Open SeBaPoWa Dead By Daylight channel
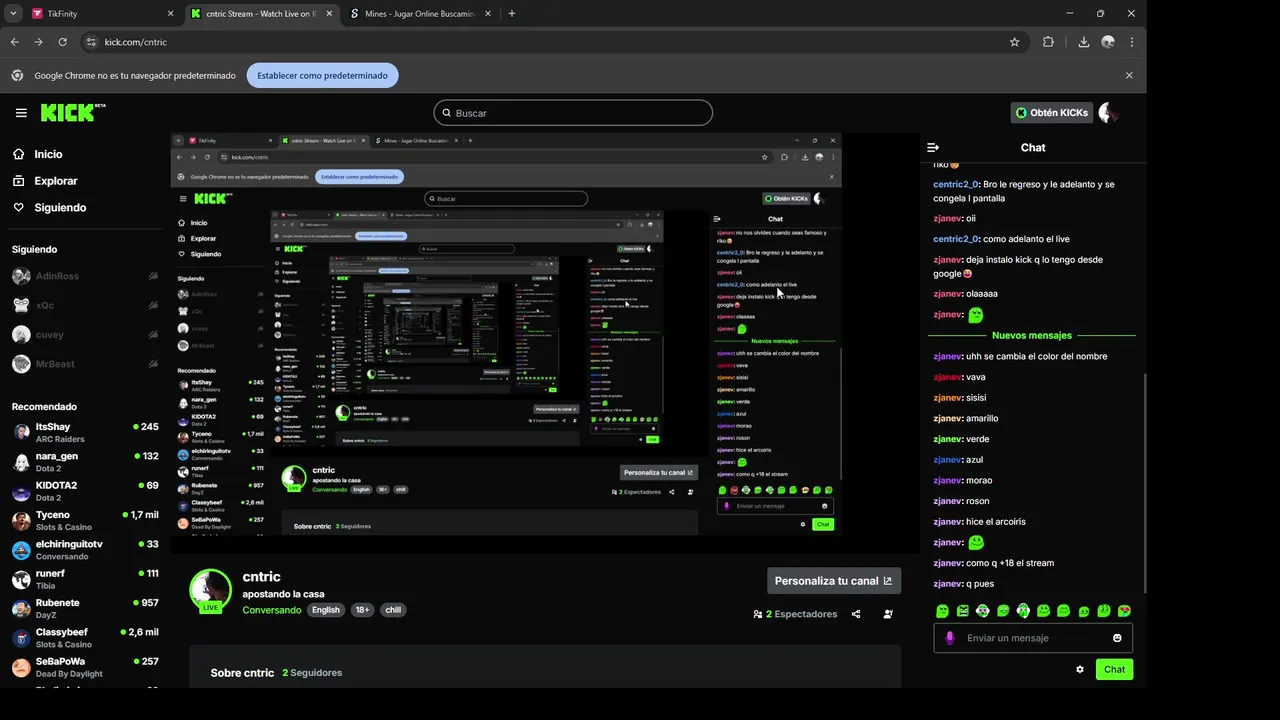 [x=85, y=667]
